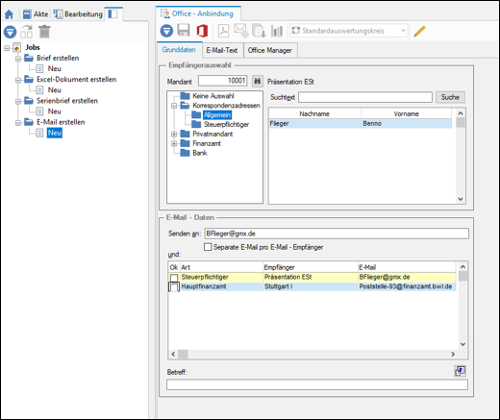Switch to the Office Manager tab
500x420 pixels.
pos(270,50)
